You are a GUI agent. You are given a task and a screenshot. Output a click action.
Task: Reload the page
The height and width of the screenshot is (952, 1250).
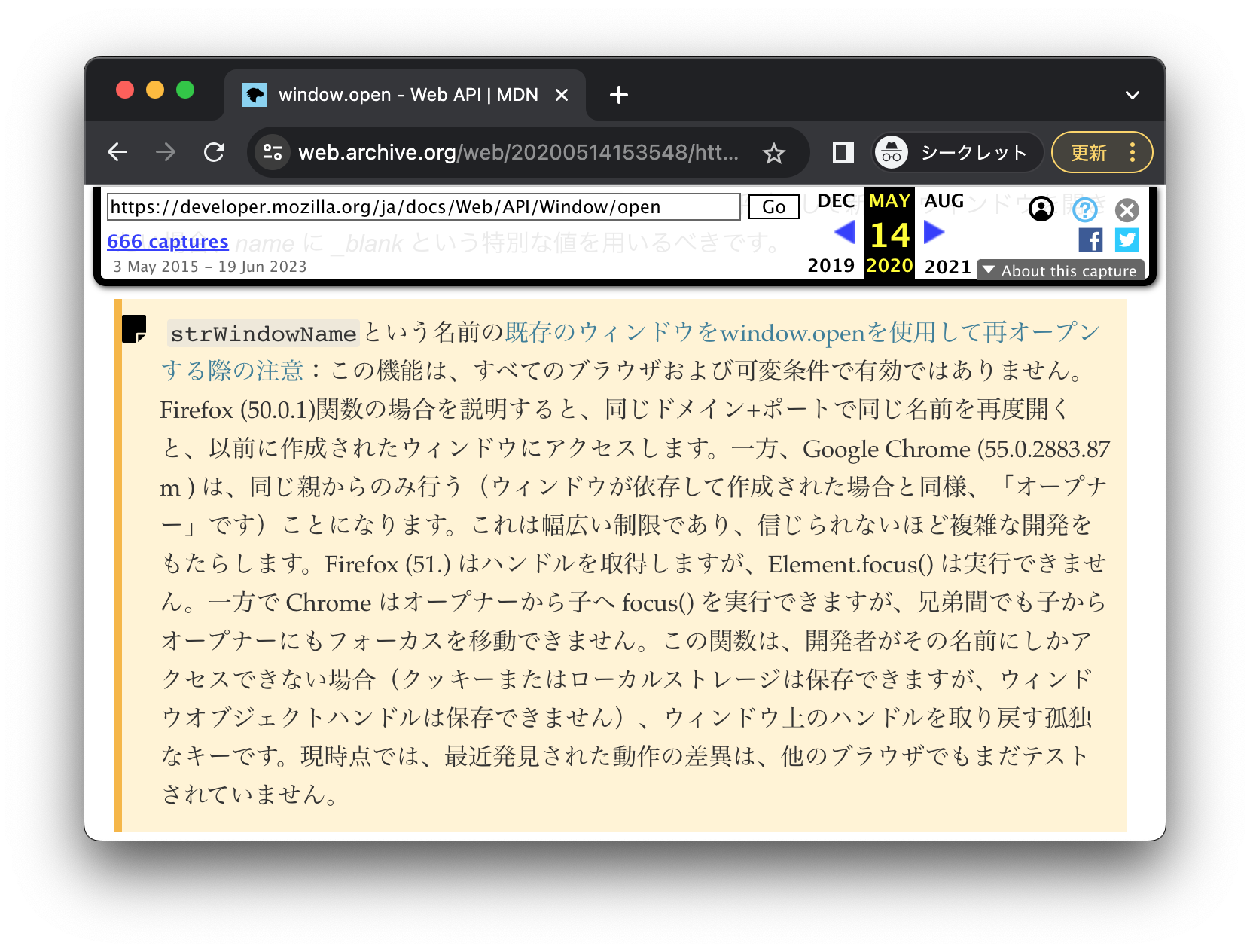(214, 151)
